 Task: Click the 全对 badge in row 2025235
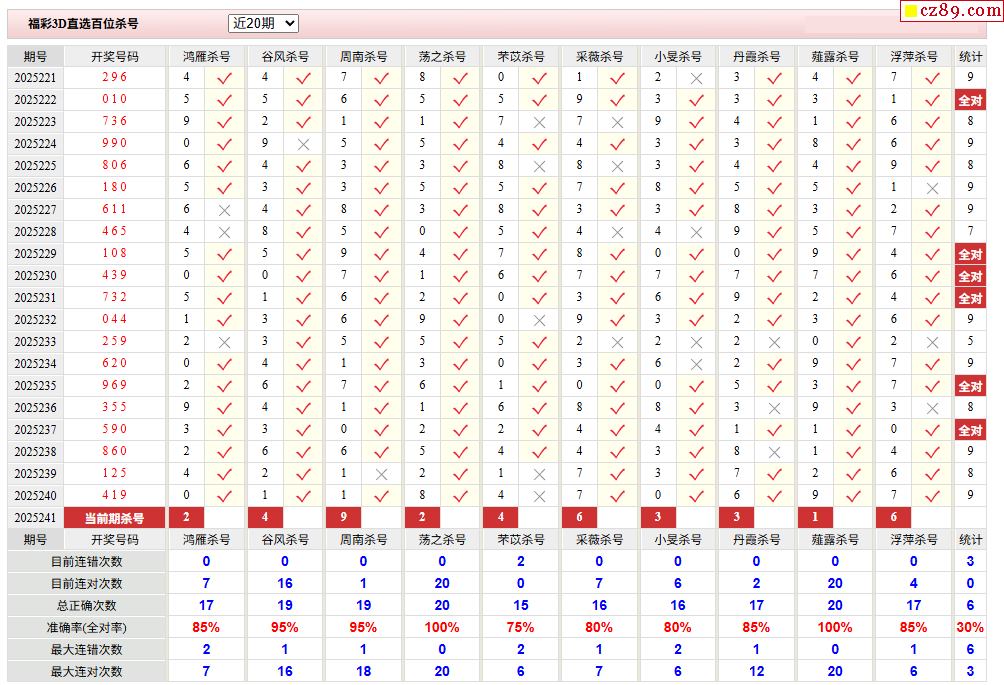click(x=970, y=387)
